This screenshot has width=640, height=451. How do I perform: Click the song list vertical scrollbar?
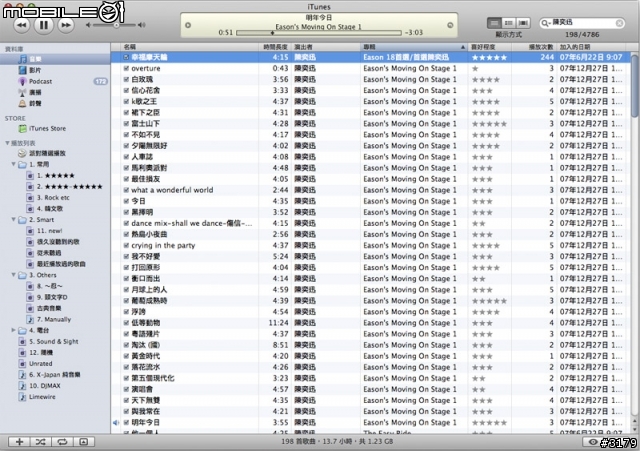coord(635,88)
